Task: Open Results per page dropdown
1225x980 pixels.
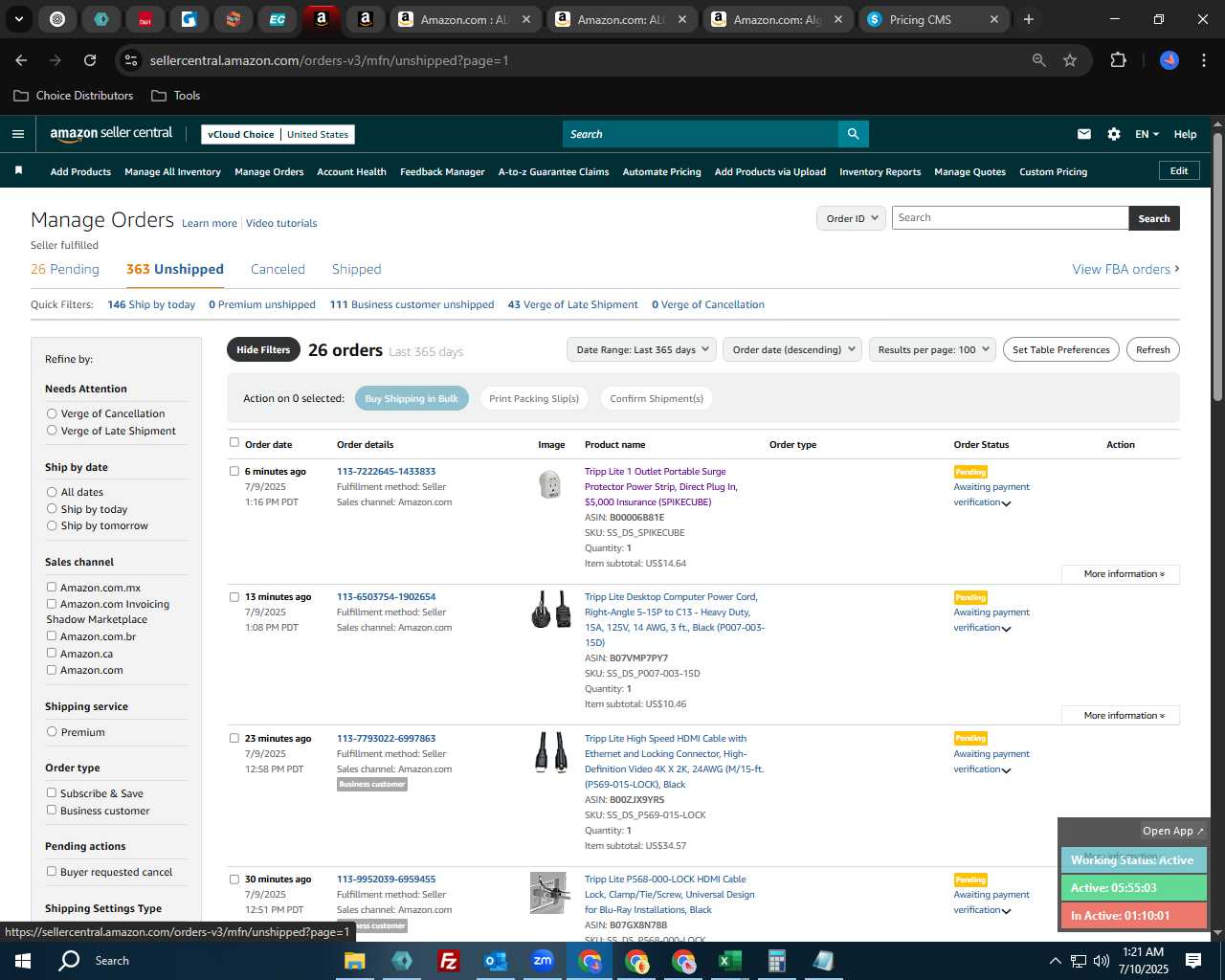Action: point(933,349)
